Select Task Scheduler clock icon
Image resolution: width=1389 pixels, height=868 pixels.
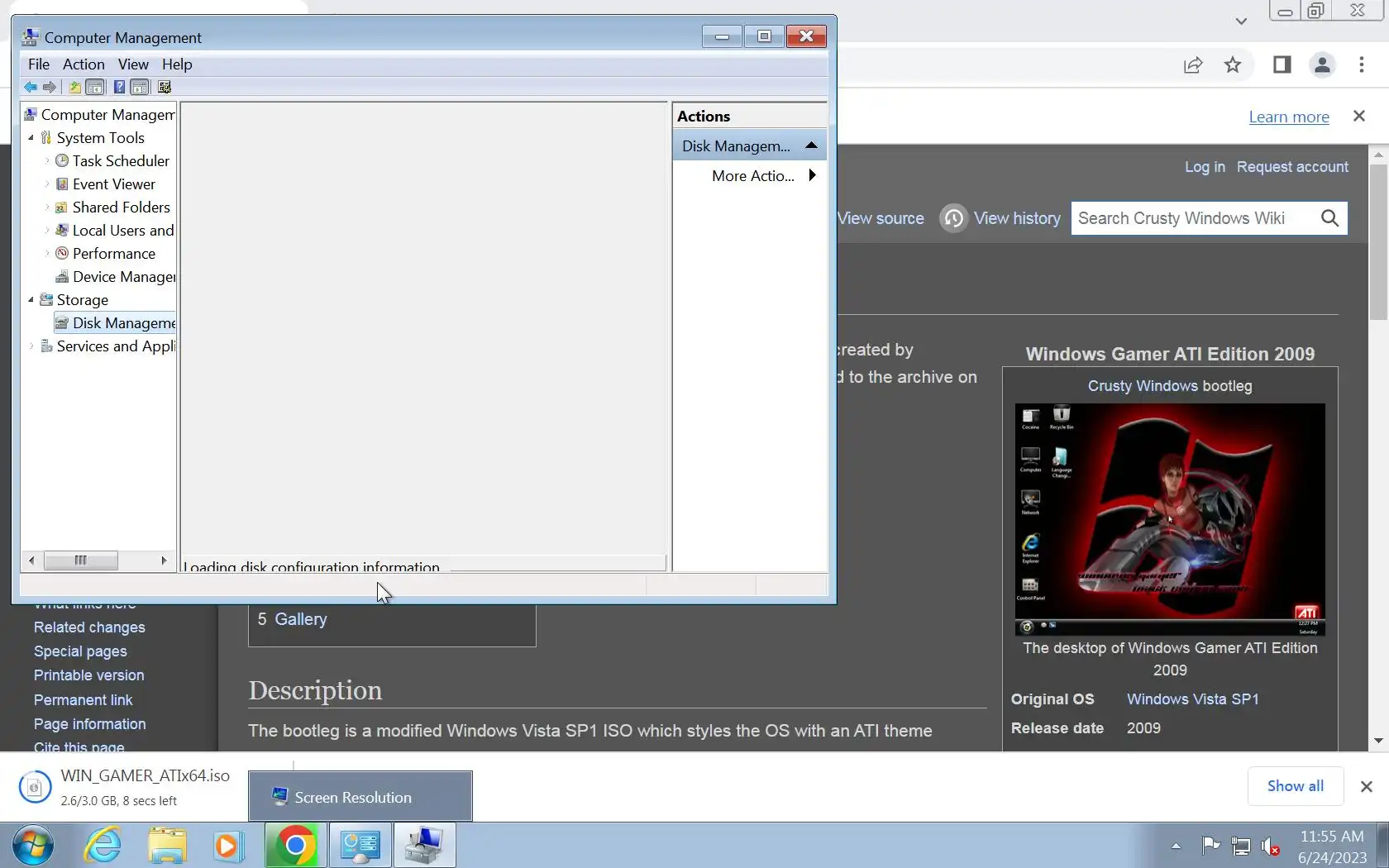[x=62, y=161]
